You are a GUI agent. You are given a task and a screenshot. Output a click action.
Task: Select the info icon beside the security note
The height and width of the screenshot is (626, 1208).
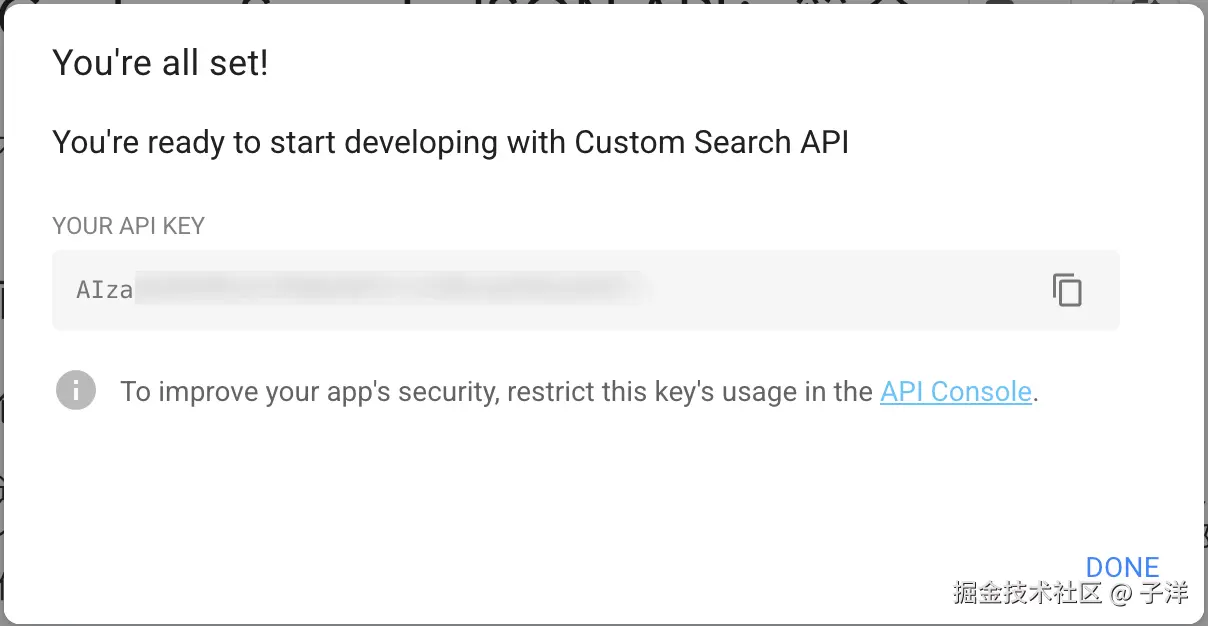pyautogui.click(x=75, y=391)
